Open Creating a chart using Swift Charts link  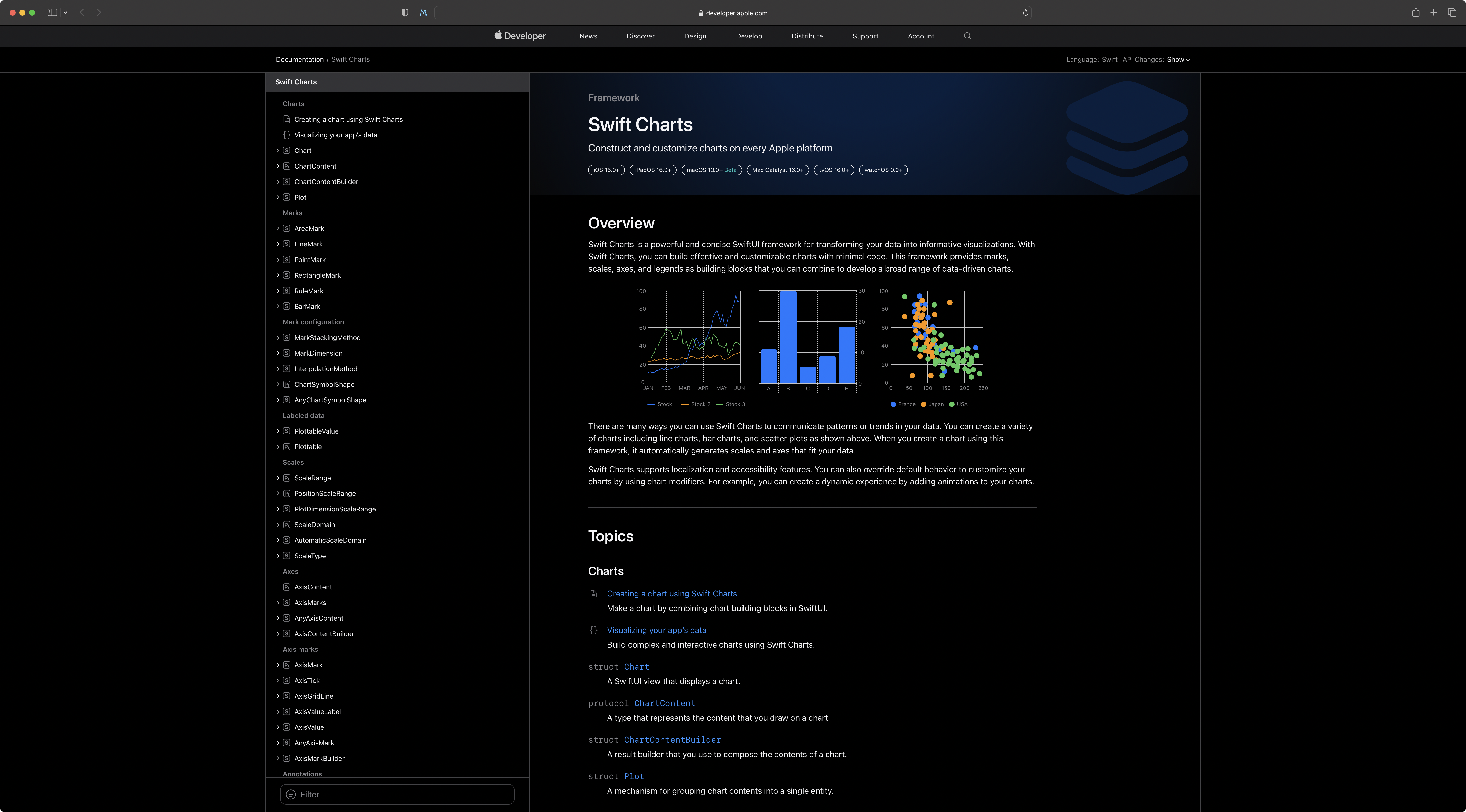coord(672,594)
